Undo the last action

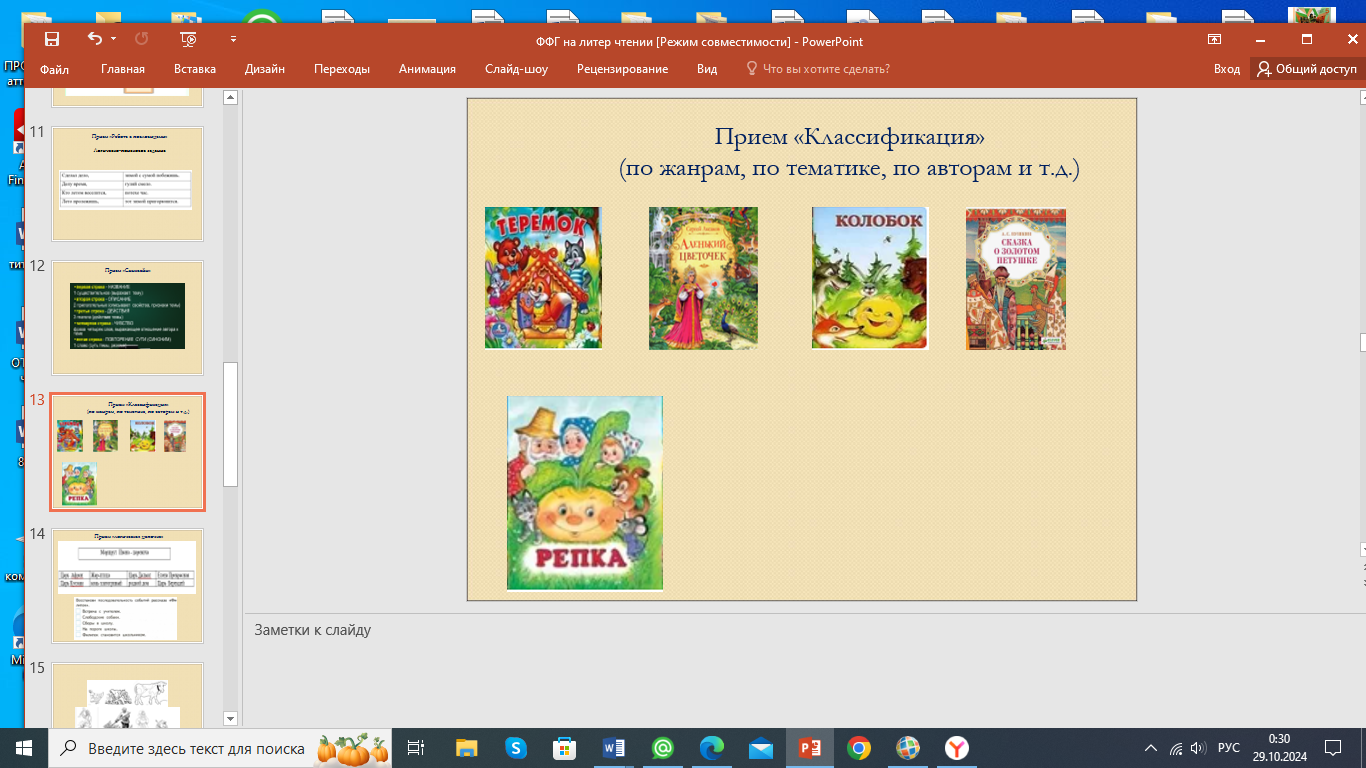[94, 39]
